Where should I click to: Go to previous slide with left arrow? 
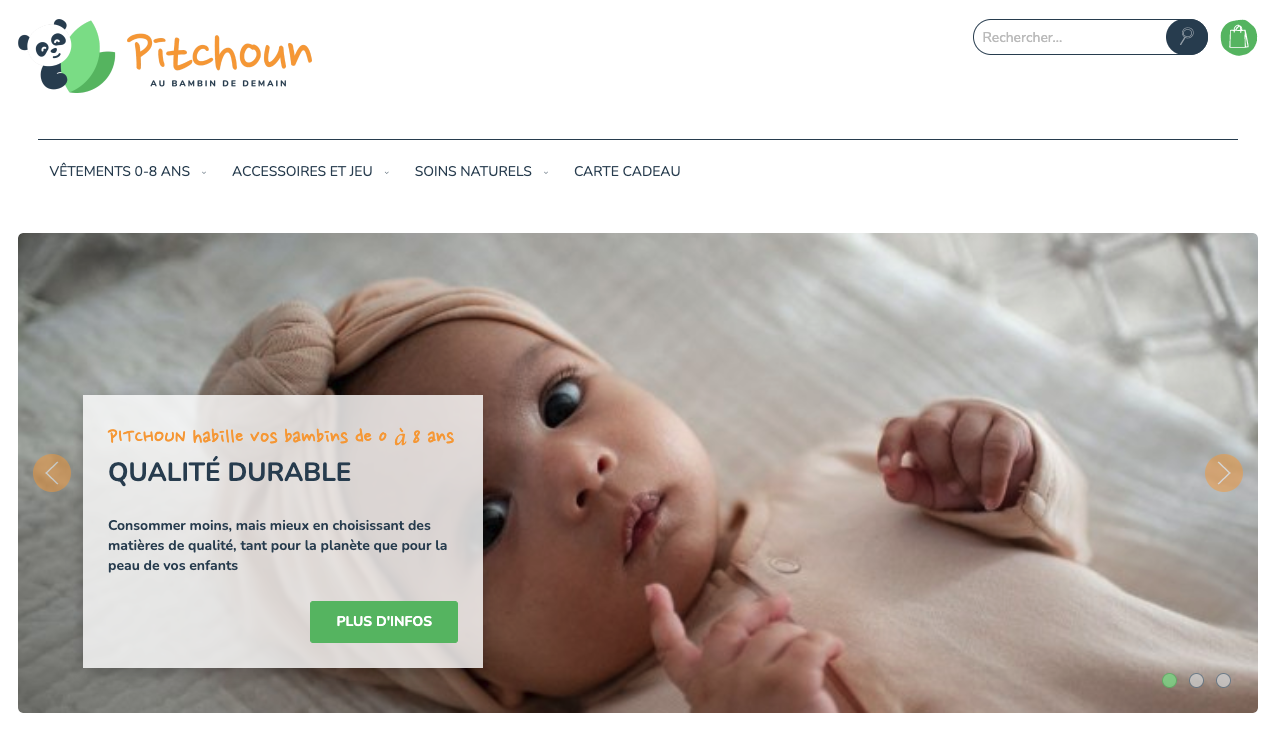[x=52, y=473]
